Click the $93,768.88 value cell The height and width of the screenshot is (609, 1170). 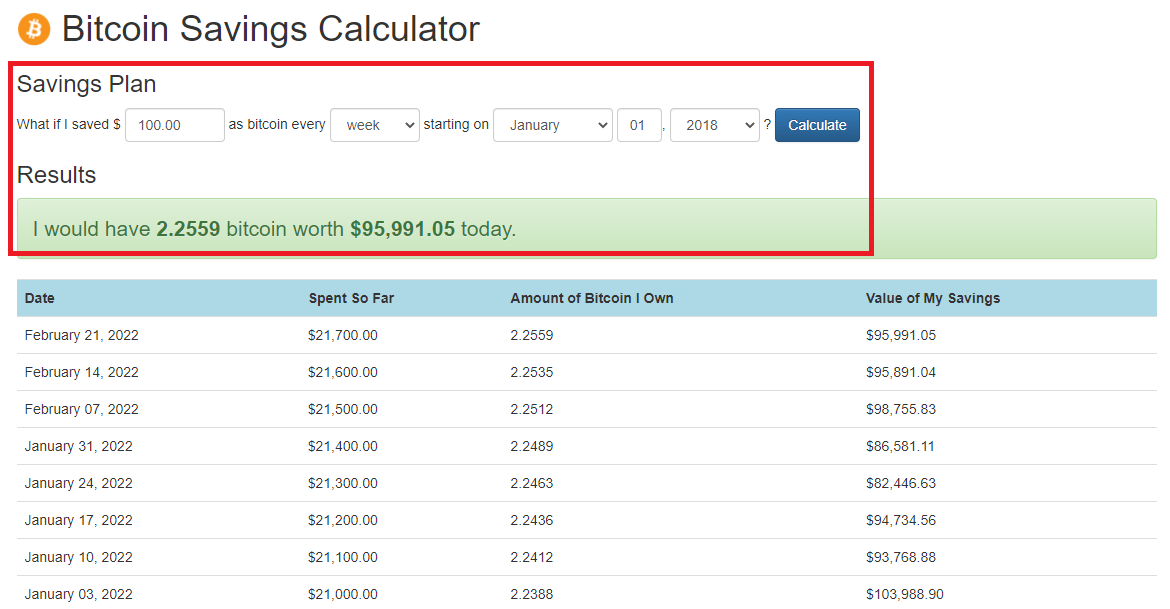click(901, 557)
